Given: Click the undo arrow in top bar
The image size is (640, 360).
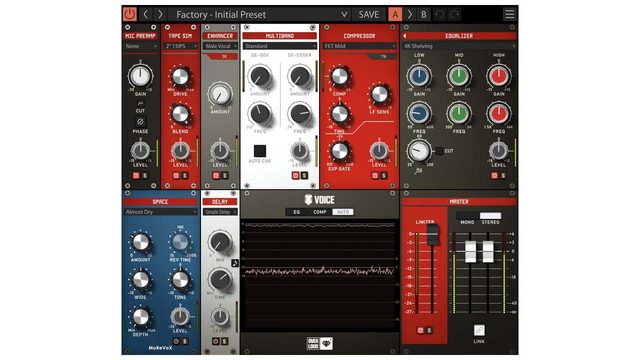Looking at the screenshot, I should (x=440, y=15).
